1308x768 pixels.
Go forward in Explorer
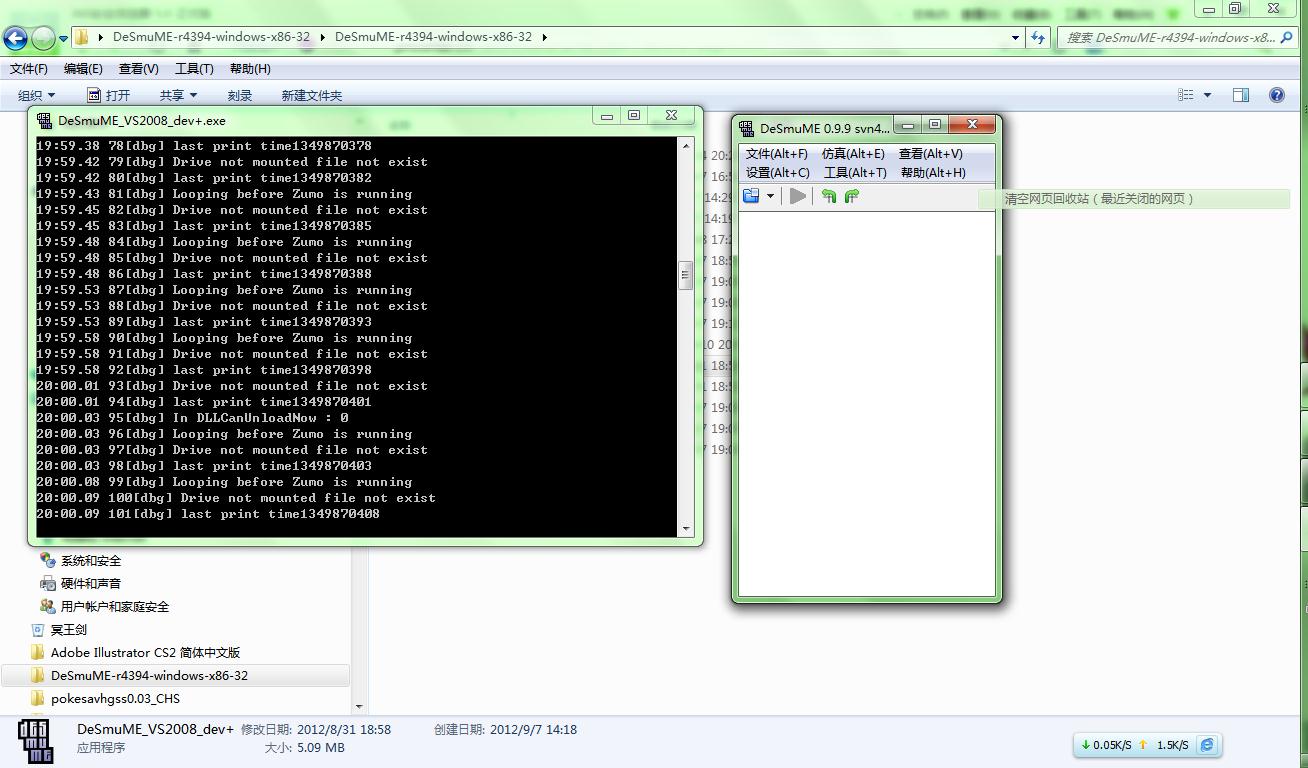43,38
